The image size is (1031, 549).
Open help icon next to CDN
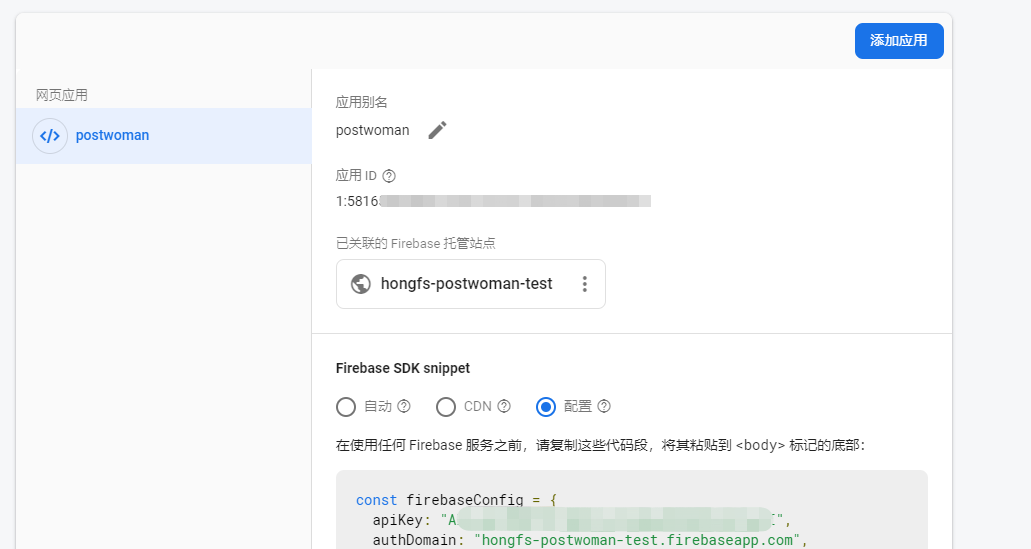coord(504,406)
